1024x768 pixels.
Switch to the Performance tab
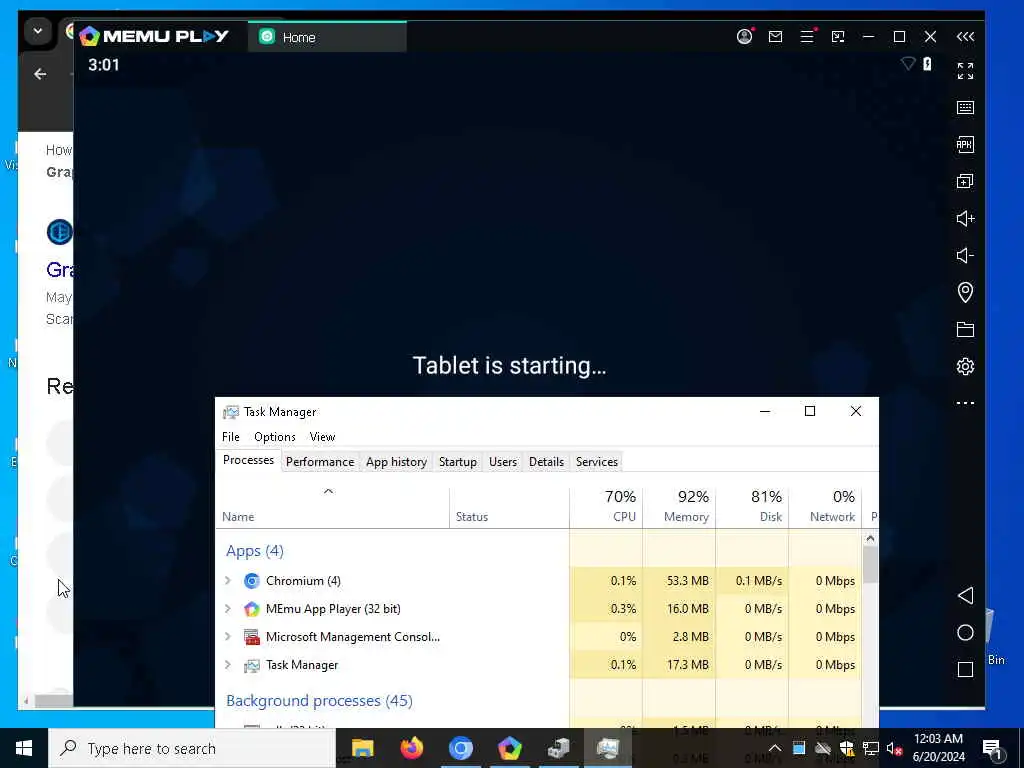[x=320, y=462]
